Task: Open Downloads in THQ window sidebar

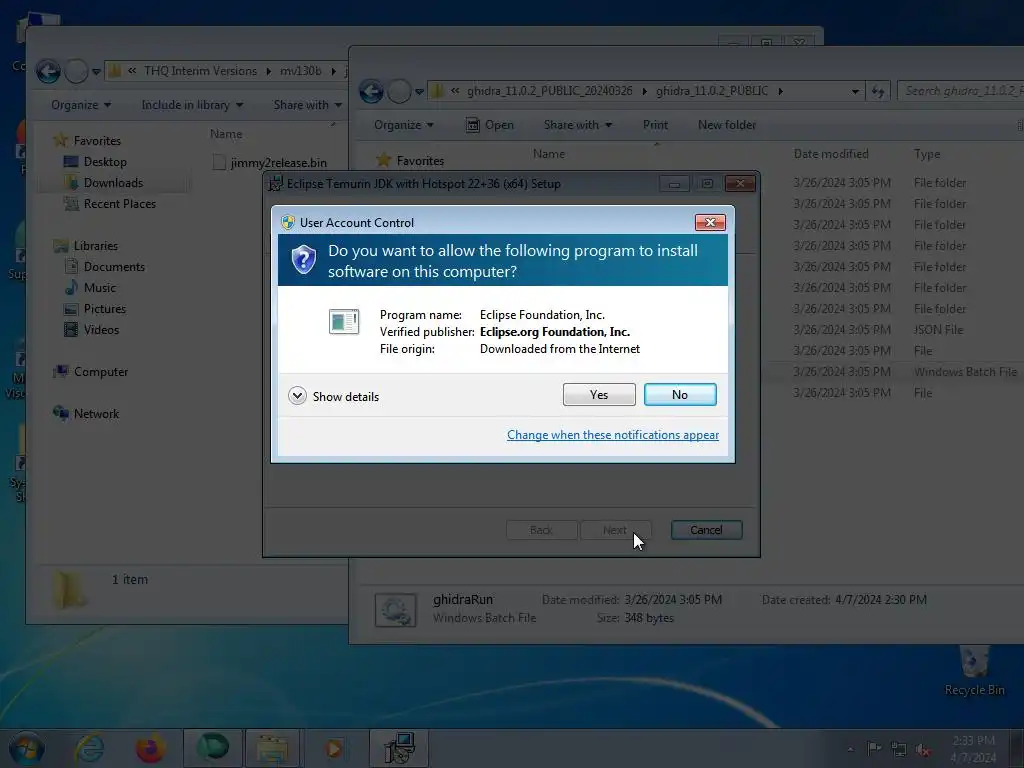Action: [x=112, y=183]
